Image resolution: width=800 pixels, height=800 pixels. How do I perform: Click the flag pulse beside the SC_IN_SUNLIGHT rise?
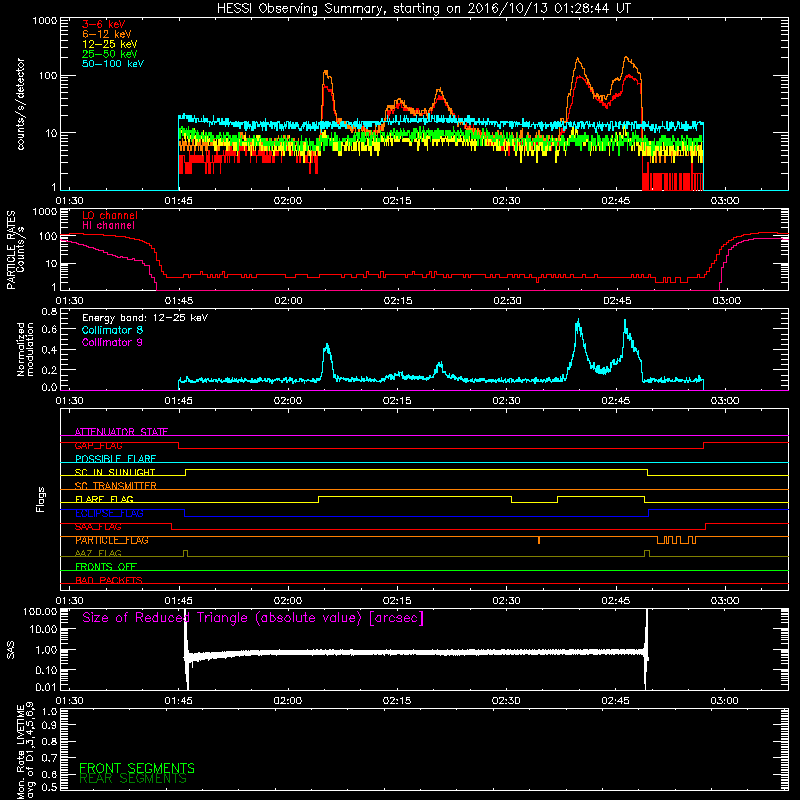185,553
